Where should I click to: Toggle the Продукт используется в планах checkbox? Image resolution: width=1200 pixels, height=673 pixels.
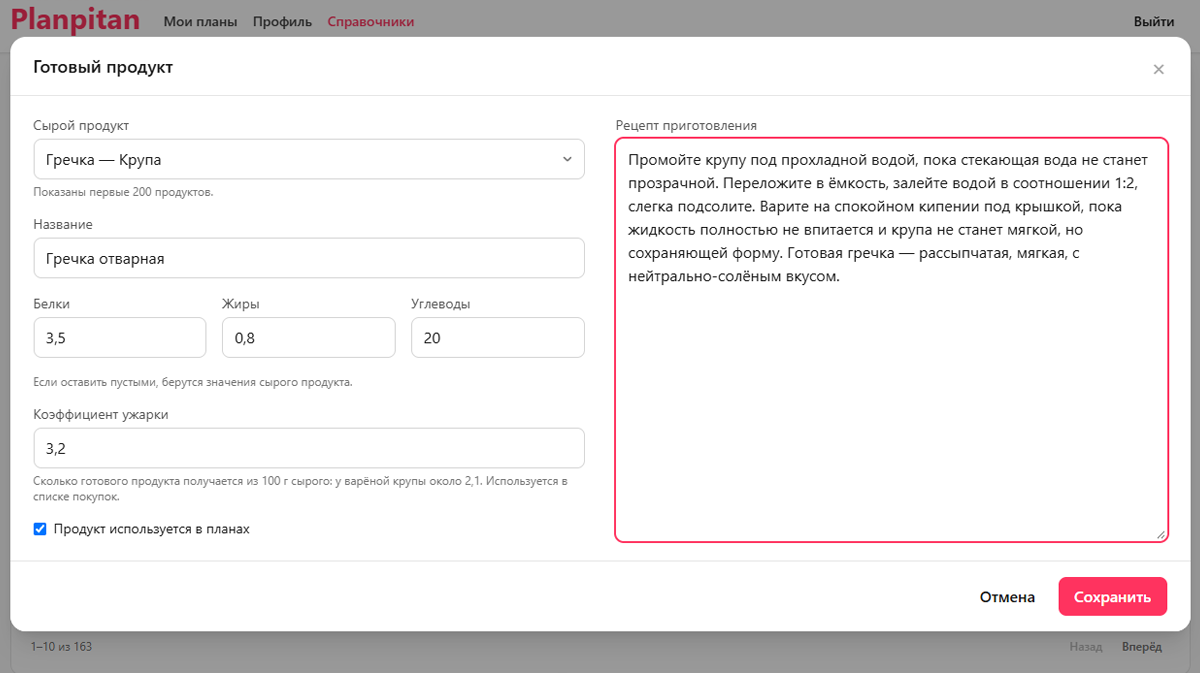(x=40, y=529)
